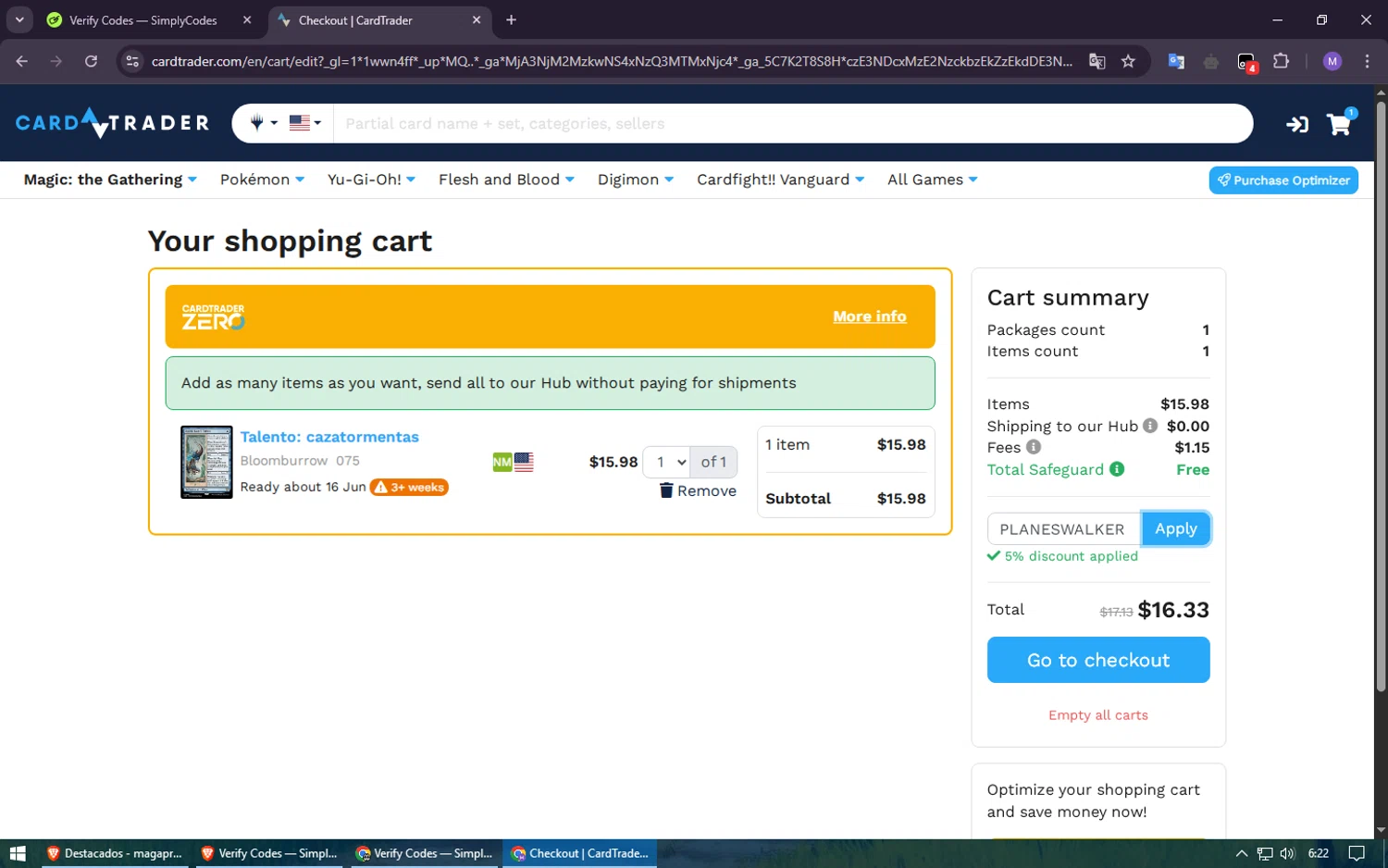This screenshot has width=1388, height=868.
Task: Open the Google Translate extension icon
Action: point(1176,61)
